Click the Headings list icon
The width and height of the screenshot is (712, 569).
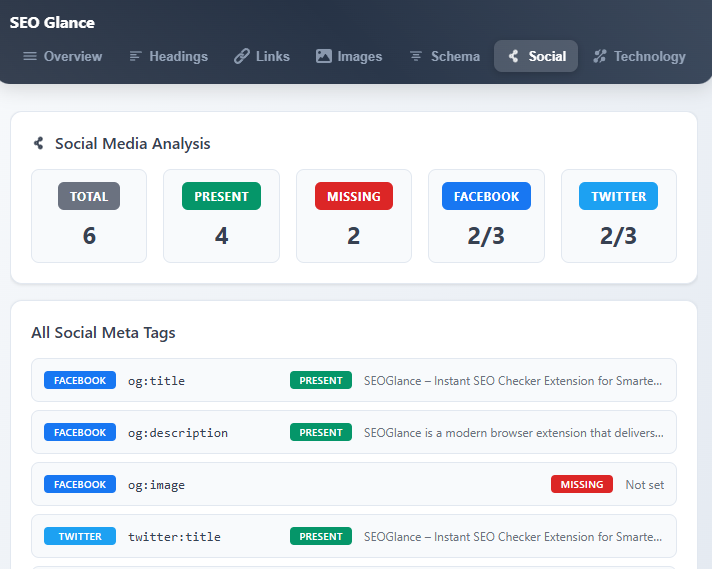135,56
